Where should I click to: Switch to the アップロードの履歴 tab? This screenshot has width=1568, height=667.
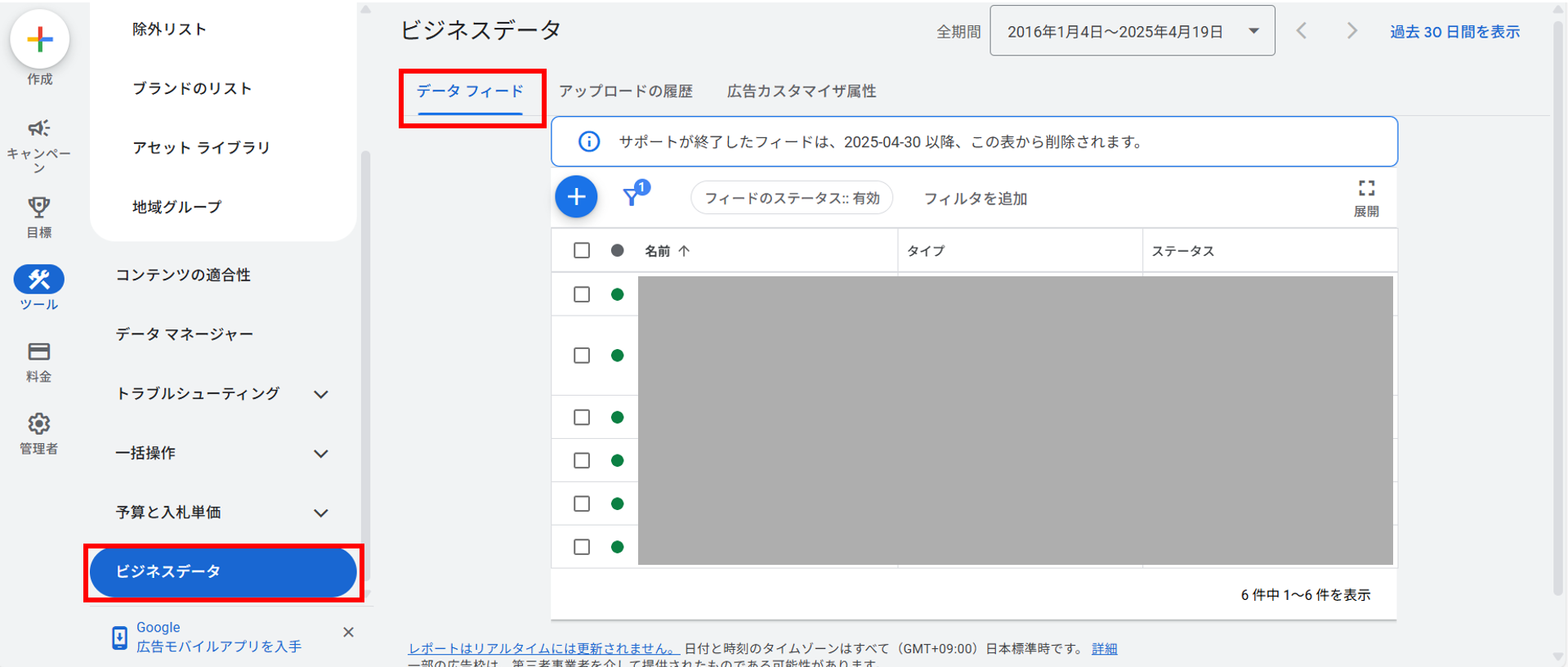click(x=626, y=91)
